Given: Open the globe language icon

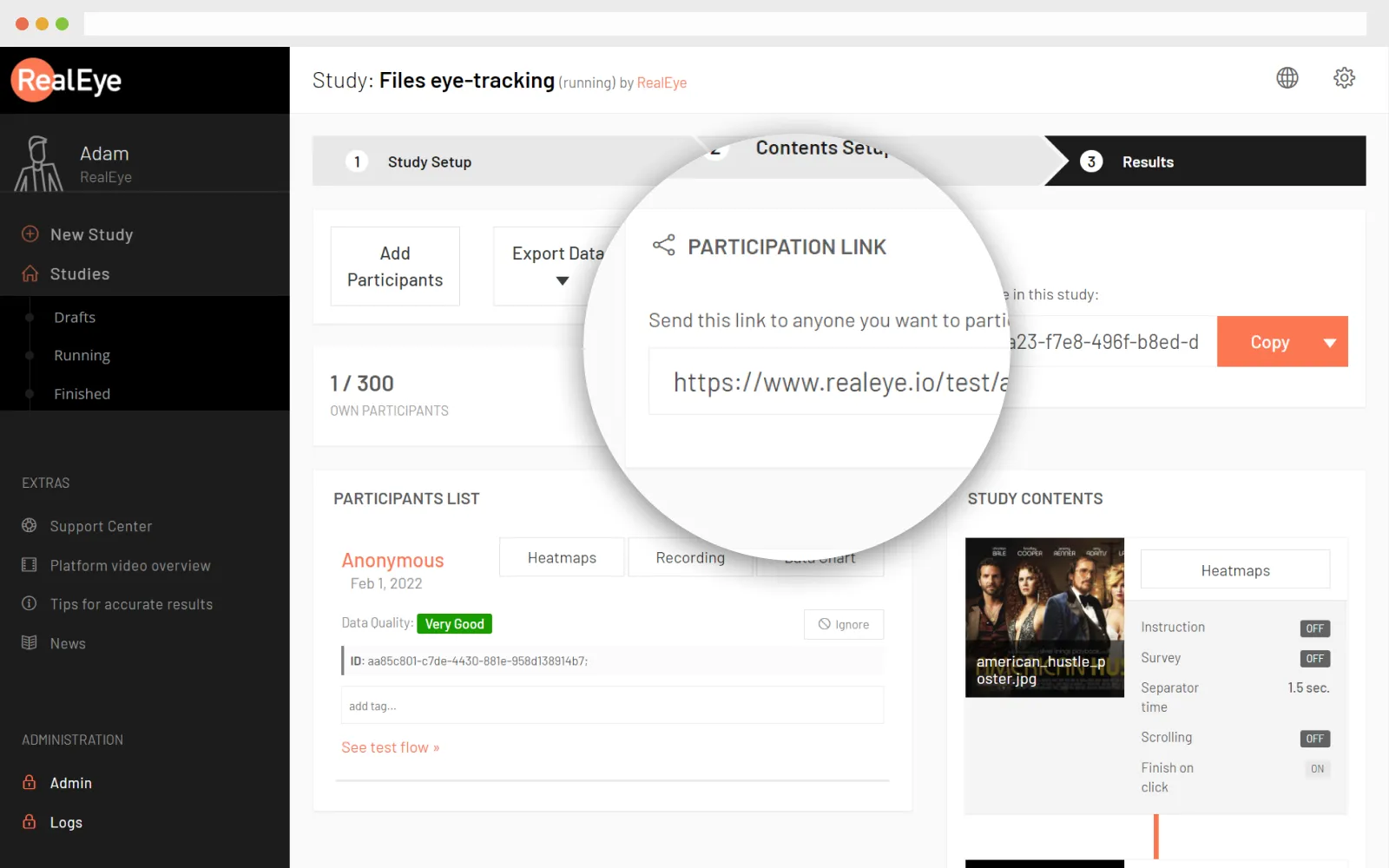Looking at the screenshot, I should point(1287,78).
